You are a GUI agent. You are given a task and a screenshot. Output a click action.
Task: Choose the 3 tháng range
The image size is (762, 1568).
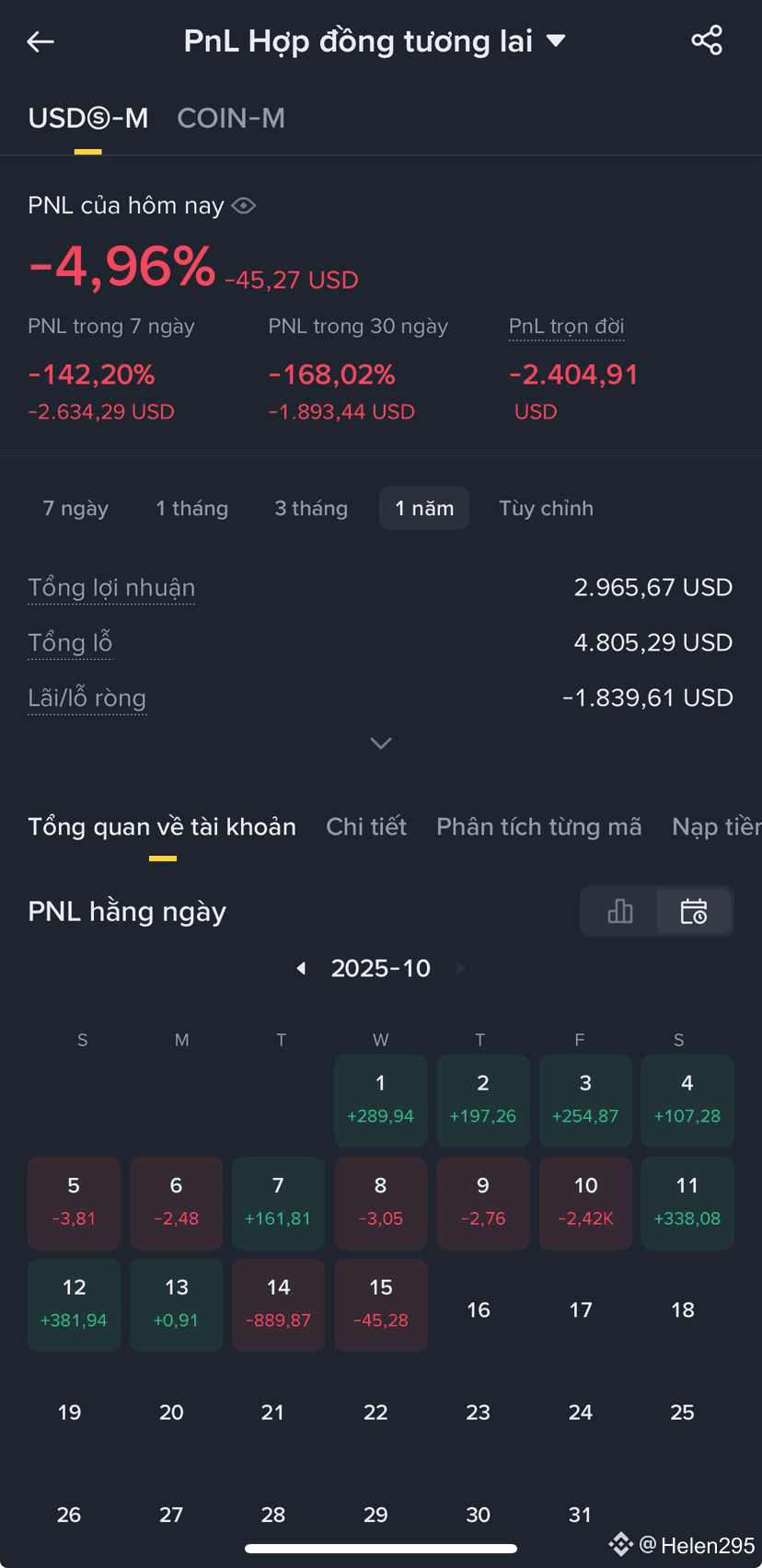(x=311, y=508)
